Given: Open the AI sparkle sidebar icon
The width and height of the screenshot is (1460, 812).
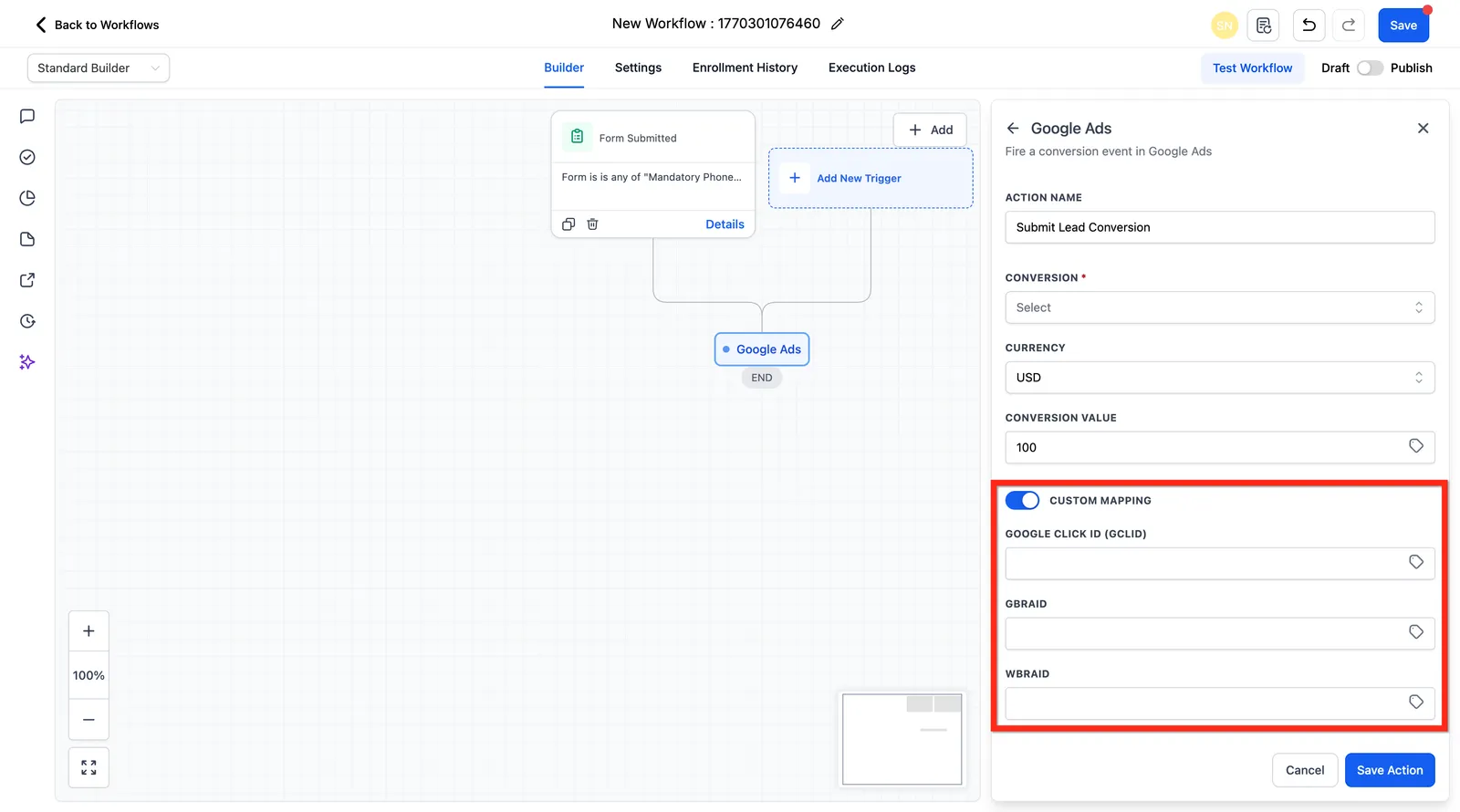Looking at the screenshot, I should [x=27, y=362].
